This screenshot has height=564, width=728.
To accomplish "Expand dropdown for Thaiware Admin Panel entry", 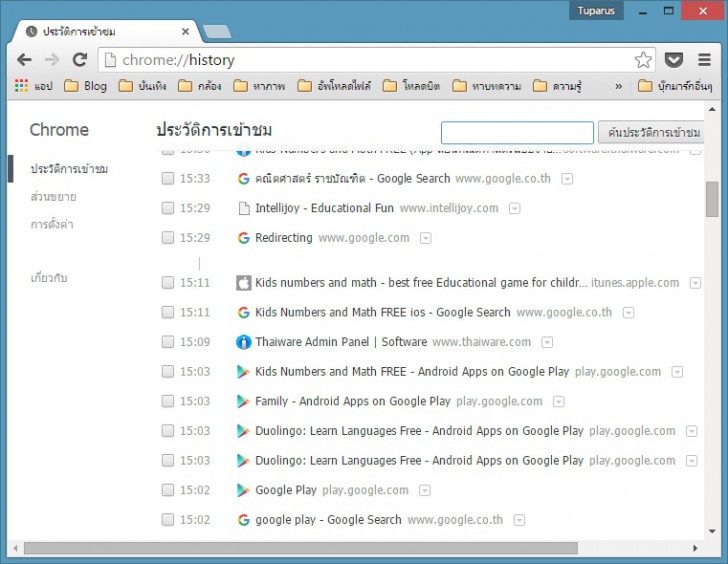I will pyautogui.click(x=547, y=343).
